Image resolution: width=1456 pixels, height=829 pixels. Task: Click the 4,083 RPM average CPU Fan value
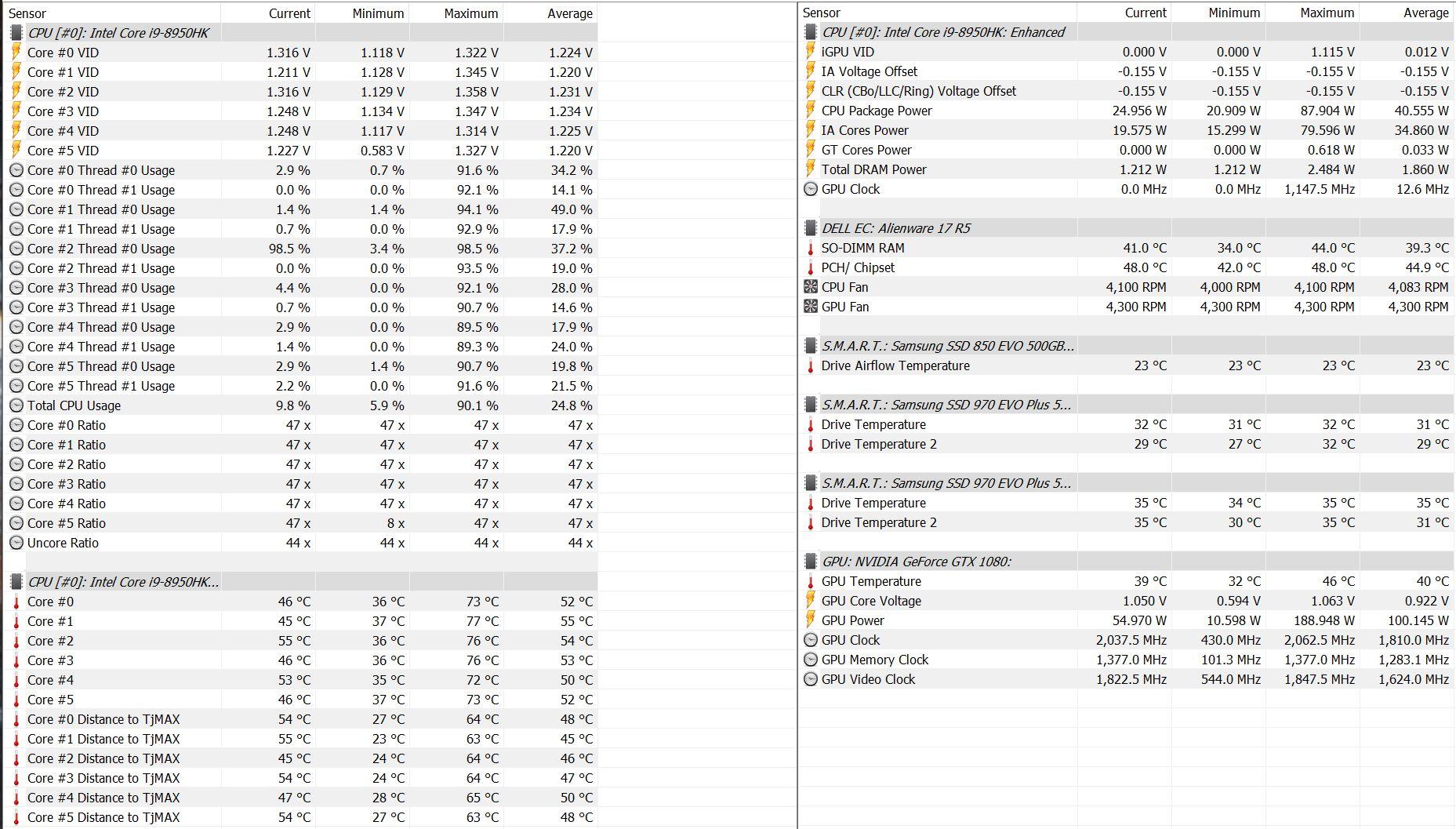click(x=1418, y=287)
